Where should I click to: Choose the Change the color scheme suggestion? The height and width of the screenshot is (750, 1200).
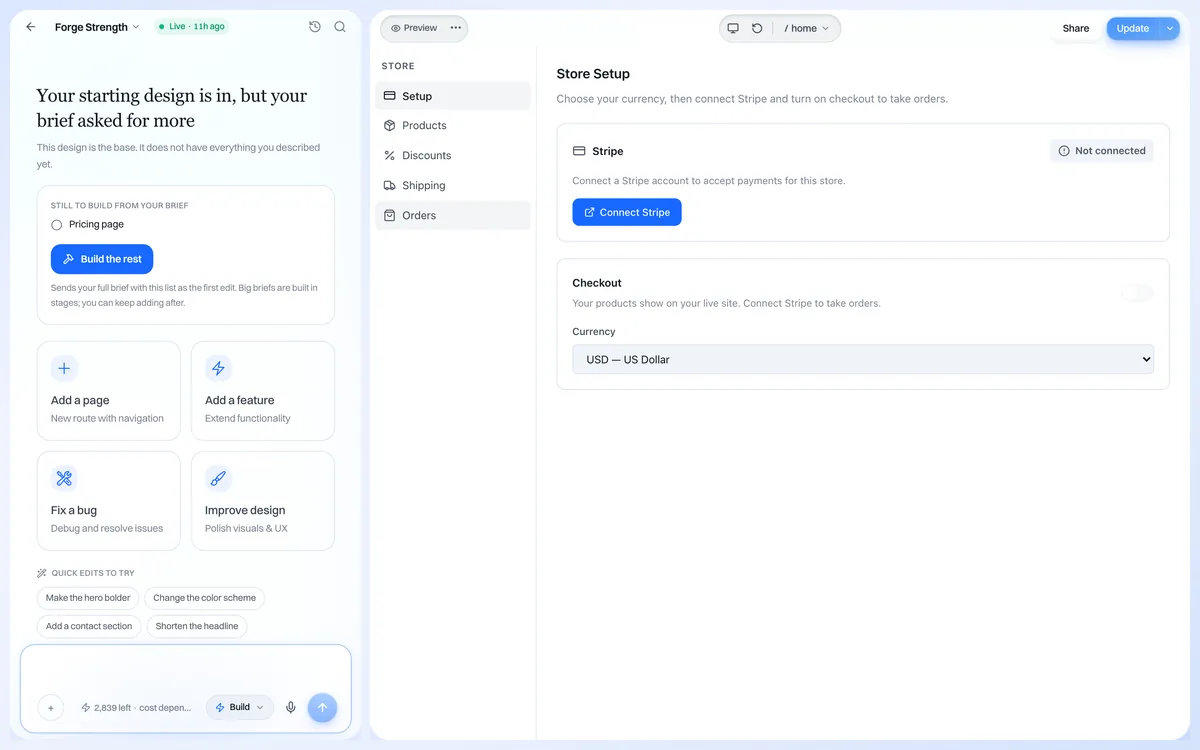205,598
